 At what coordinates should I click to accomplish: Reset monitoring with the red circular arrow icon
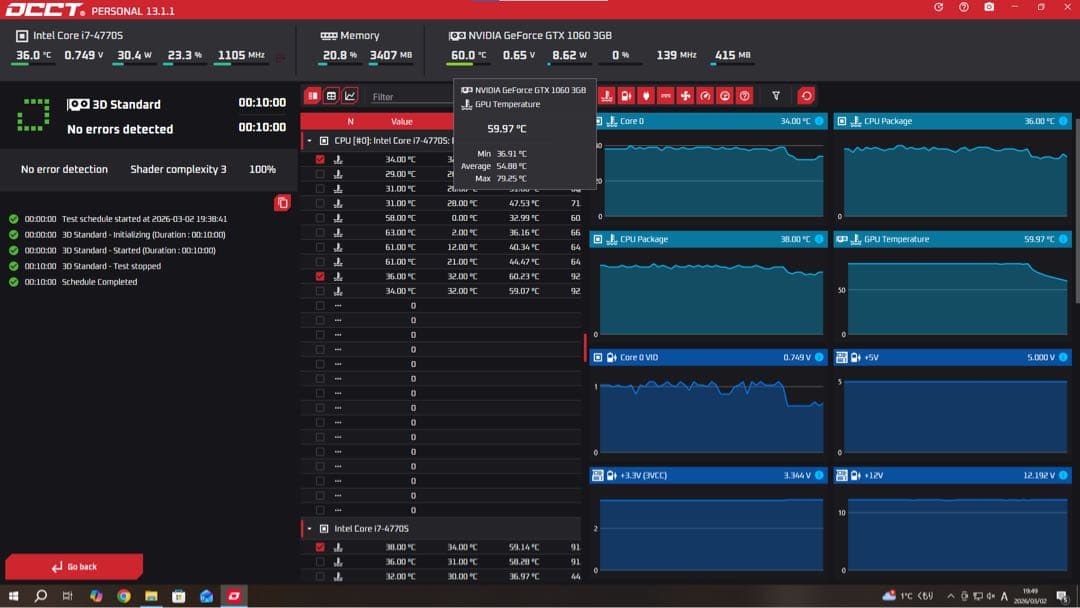[806, 96]
